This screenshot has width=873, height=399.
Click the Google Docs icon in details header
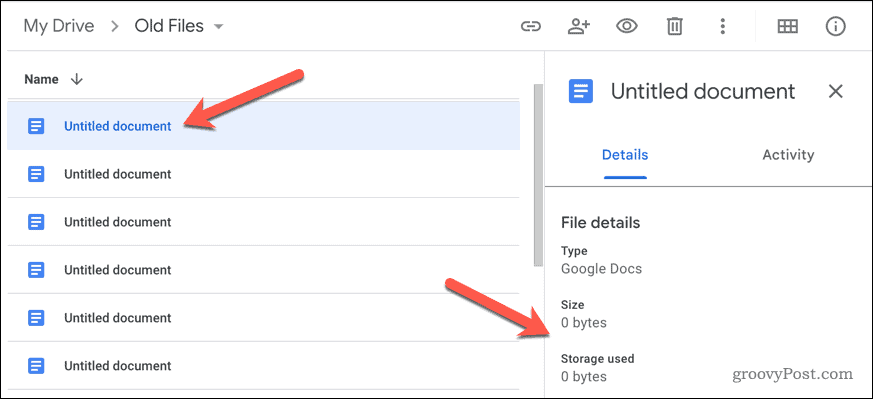pos(581,91)
